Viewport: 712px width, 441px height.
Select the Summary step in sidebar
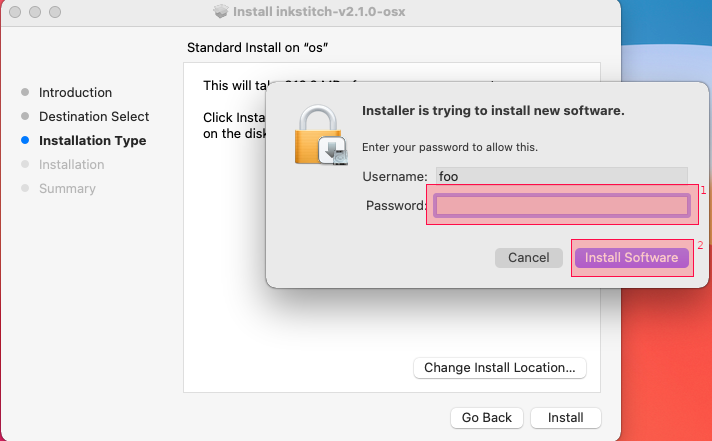pos(67,188)
